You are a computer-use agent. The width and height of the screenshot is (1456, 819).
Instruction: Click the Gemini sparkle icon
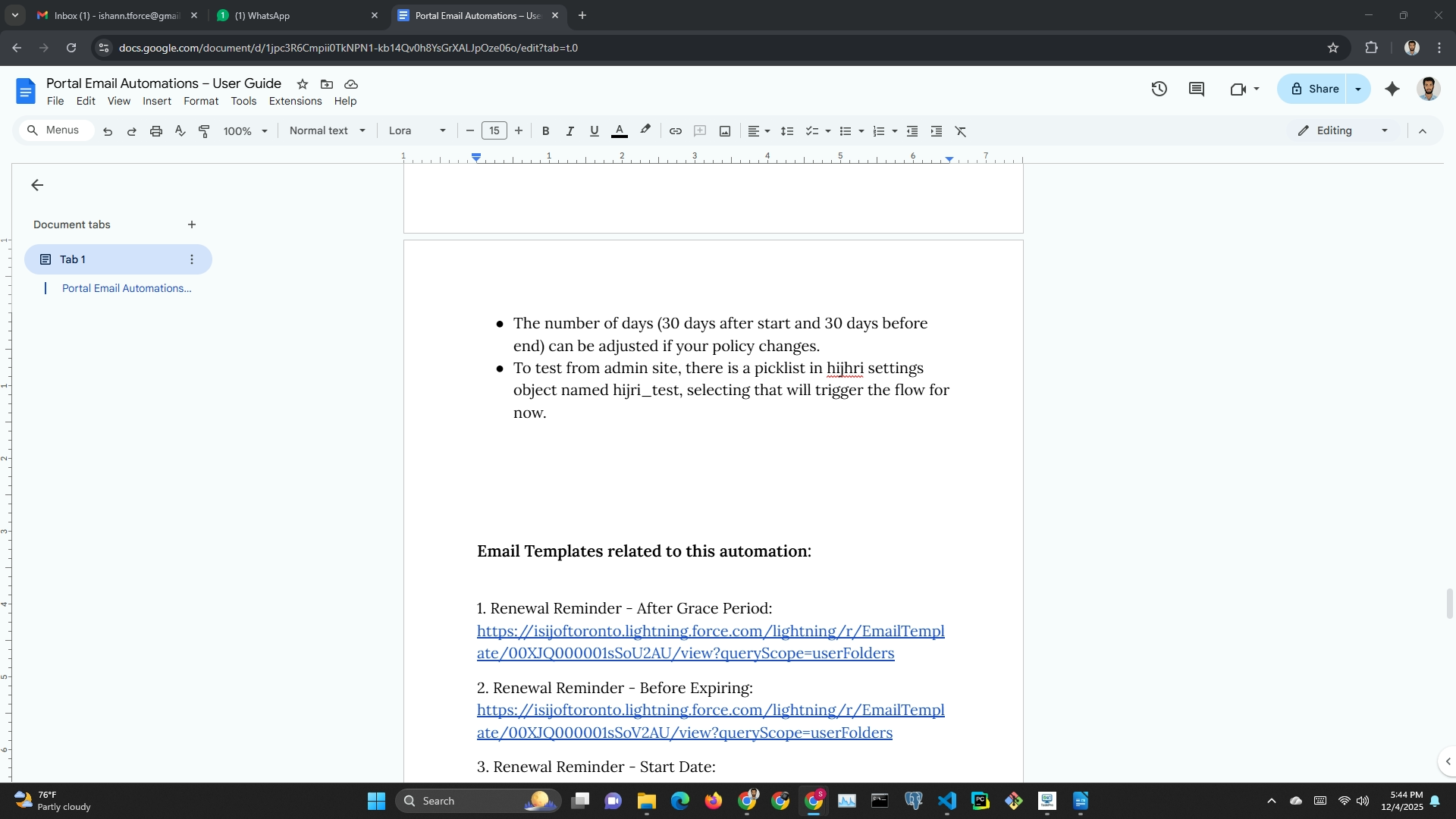coord(1392,89)
